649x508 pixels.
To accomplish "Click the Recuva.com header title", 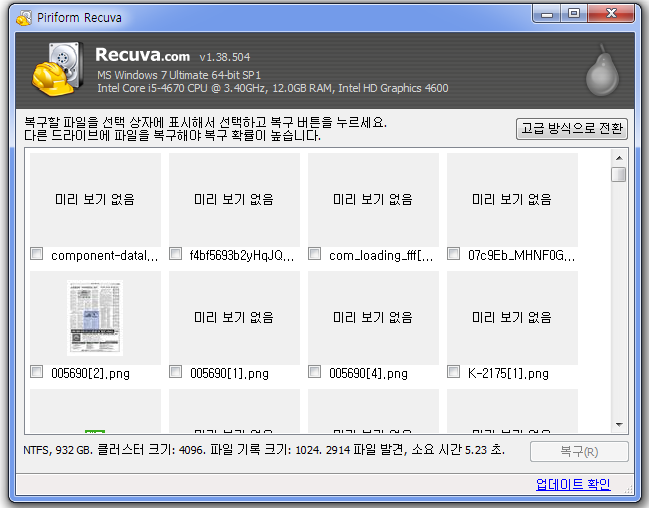I will click(142, 55).
